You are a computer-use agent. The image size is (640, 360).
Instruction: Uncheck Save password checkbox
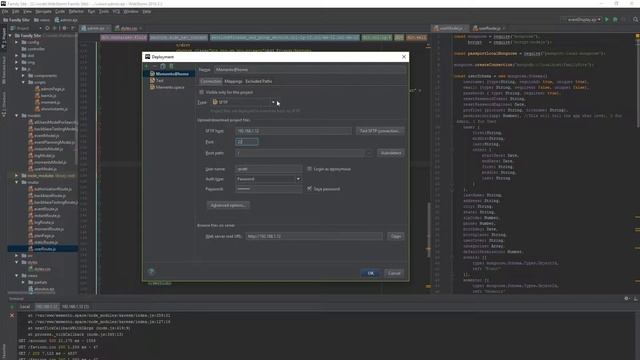coord(309,189)
